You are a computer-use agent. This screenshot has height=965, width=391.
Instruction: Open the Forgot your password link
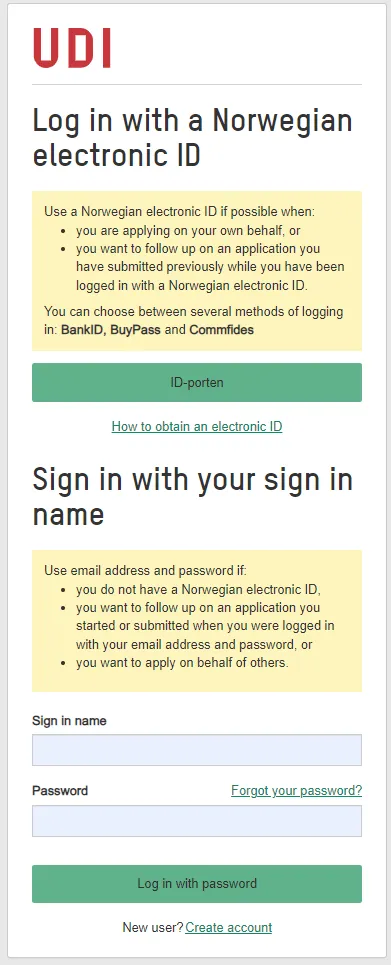pyautogui.click(x=297, y=790)
